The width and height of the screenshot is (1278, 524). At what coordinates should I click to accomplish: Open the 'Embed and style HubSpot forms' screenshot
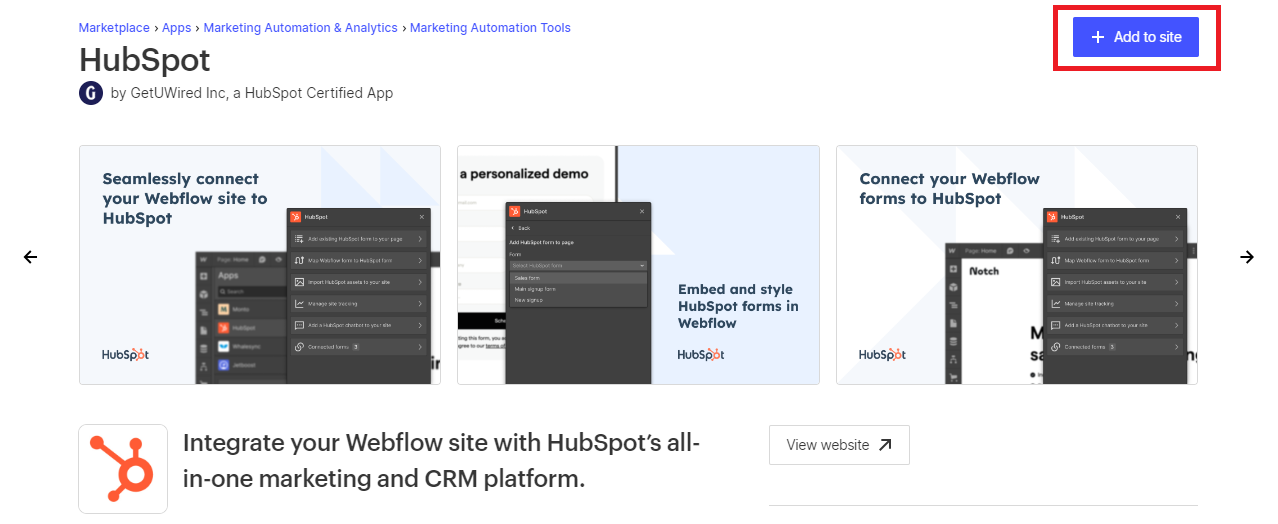click(638, 265)
